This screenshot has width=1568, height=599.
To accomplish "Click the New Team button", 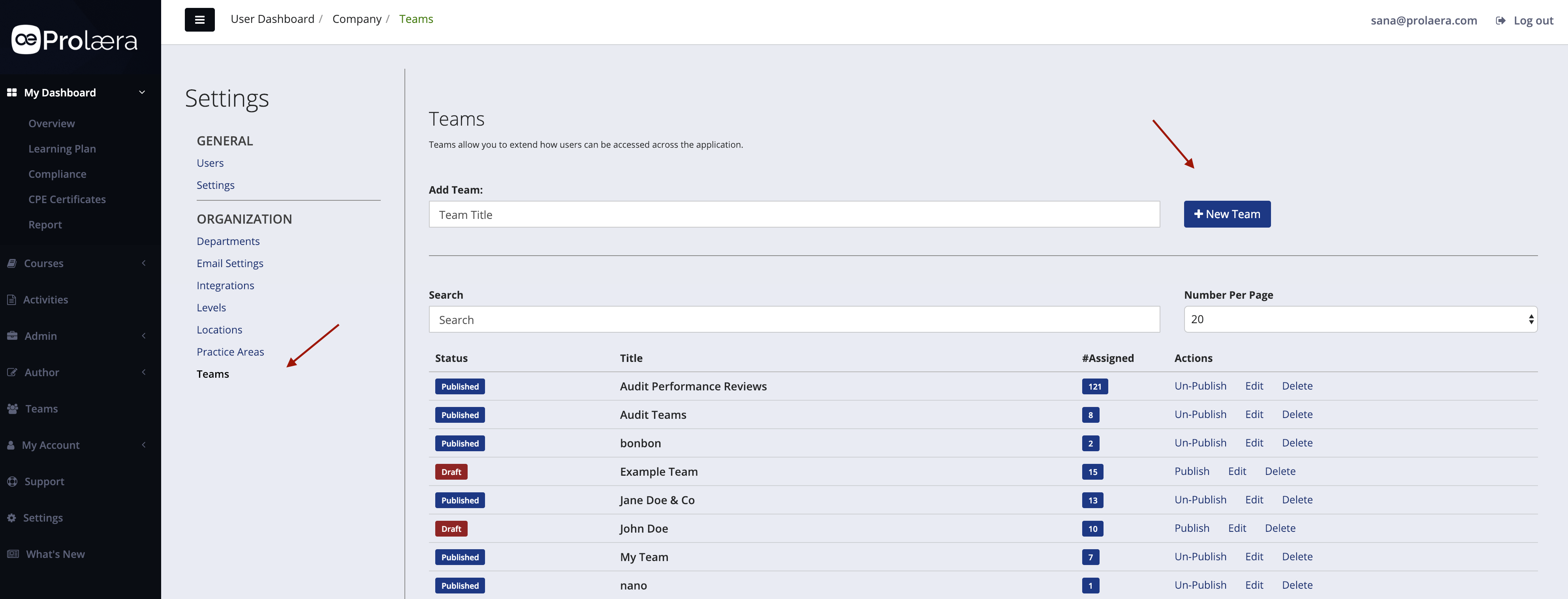I will pos(1227,214).
